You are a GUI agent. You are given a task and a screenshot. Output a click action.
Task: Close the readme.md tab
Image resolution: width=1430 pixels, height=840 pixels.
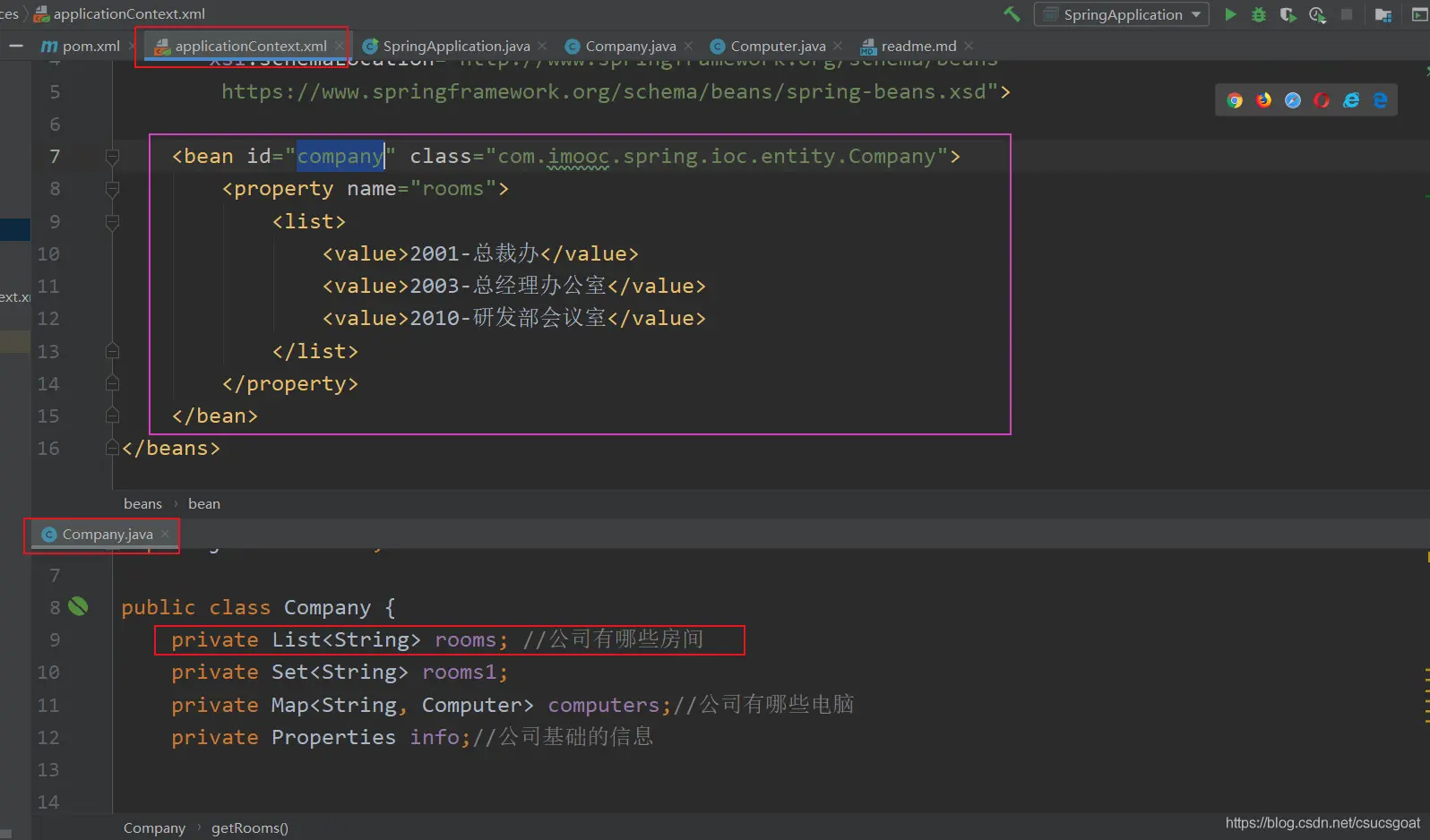point(969,46)
